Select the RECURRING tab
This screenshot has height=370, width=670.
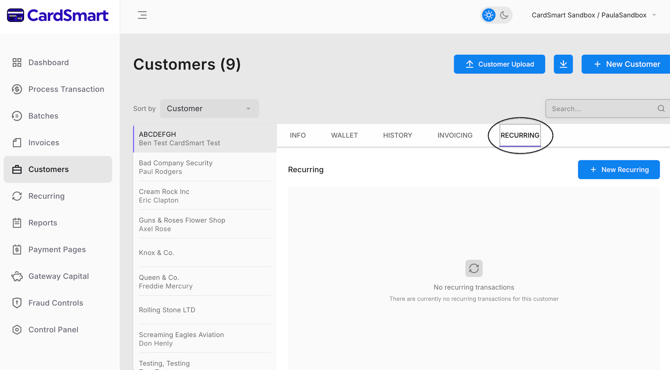tap(520, 135)
